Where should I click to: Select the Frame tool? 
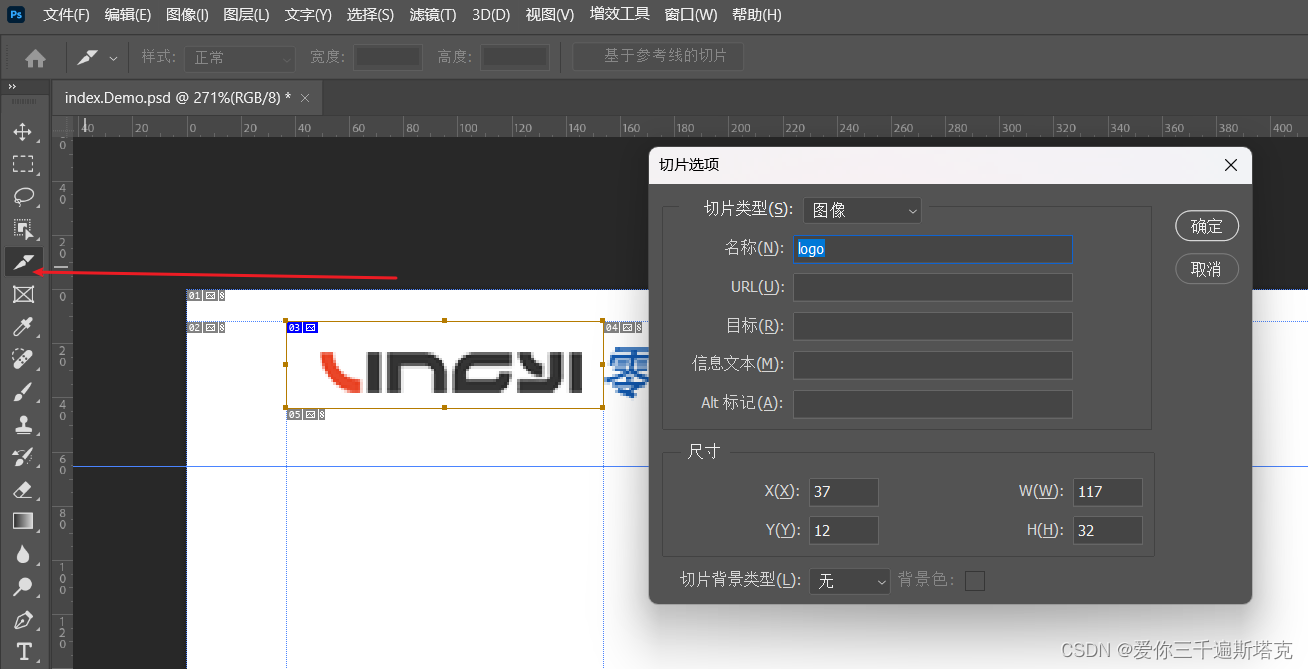pyautogui.click(x=23, y=294)
